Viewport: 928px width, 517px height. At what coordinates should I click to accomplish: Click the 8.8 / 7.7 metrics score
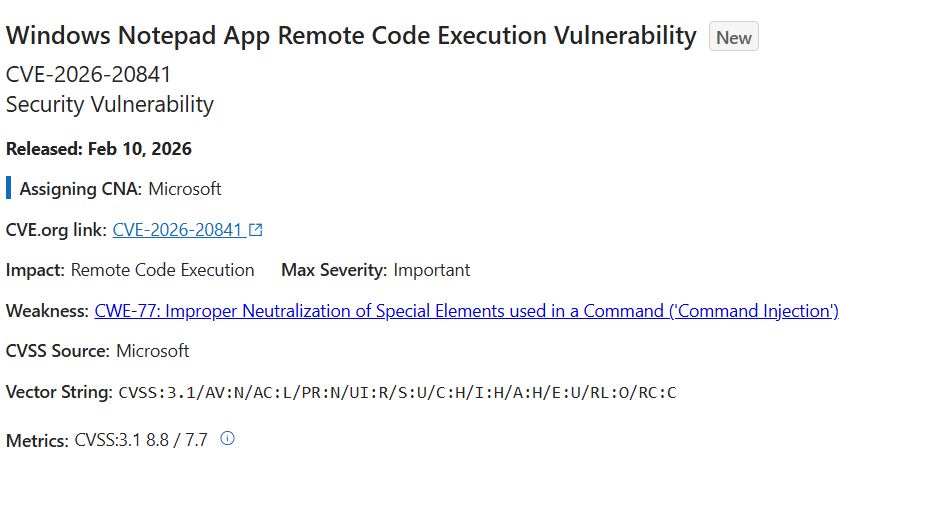177,440
